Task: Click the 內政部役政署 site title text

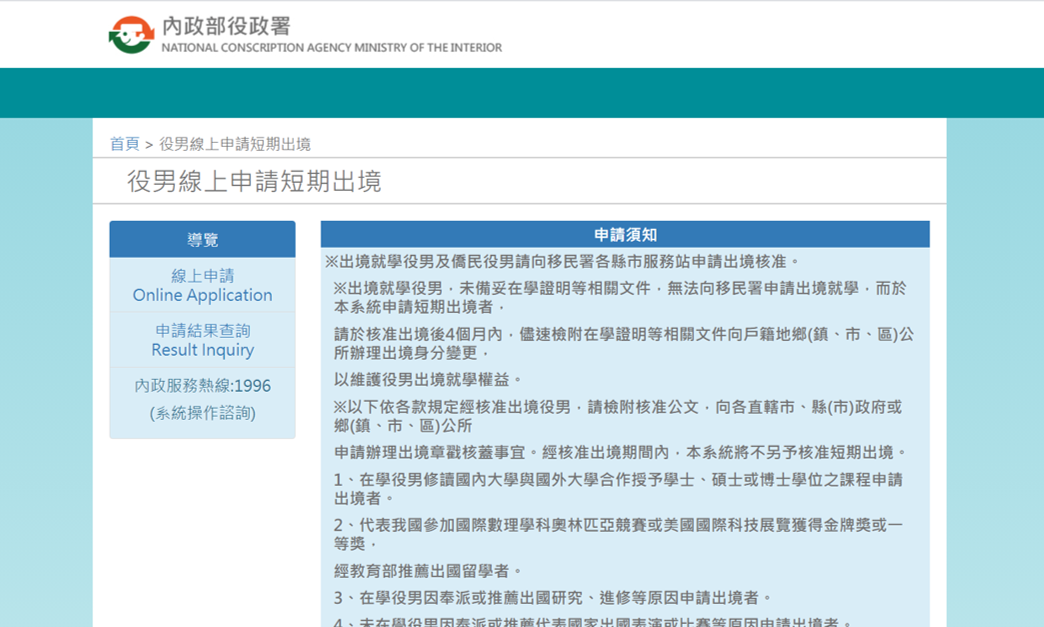Action: click(227, 26)
